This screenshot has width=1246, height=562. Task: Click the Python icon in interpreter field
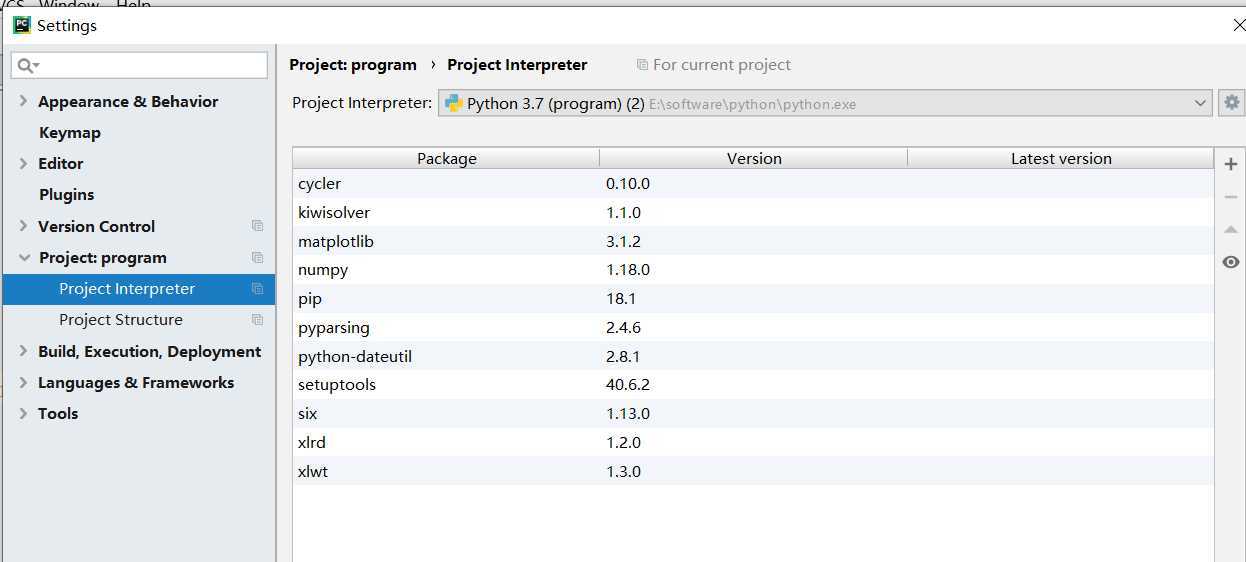(x=453, y=103)
